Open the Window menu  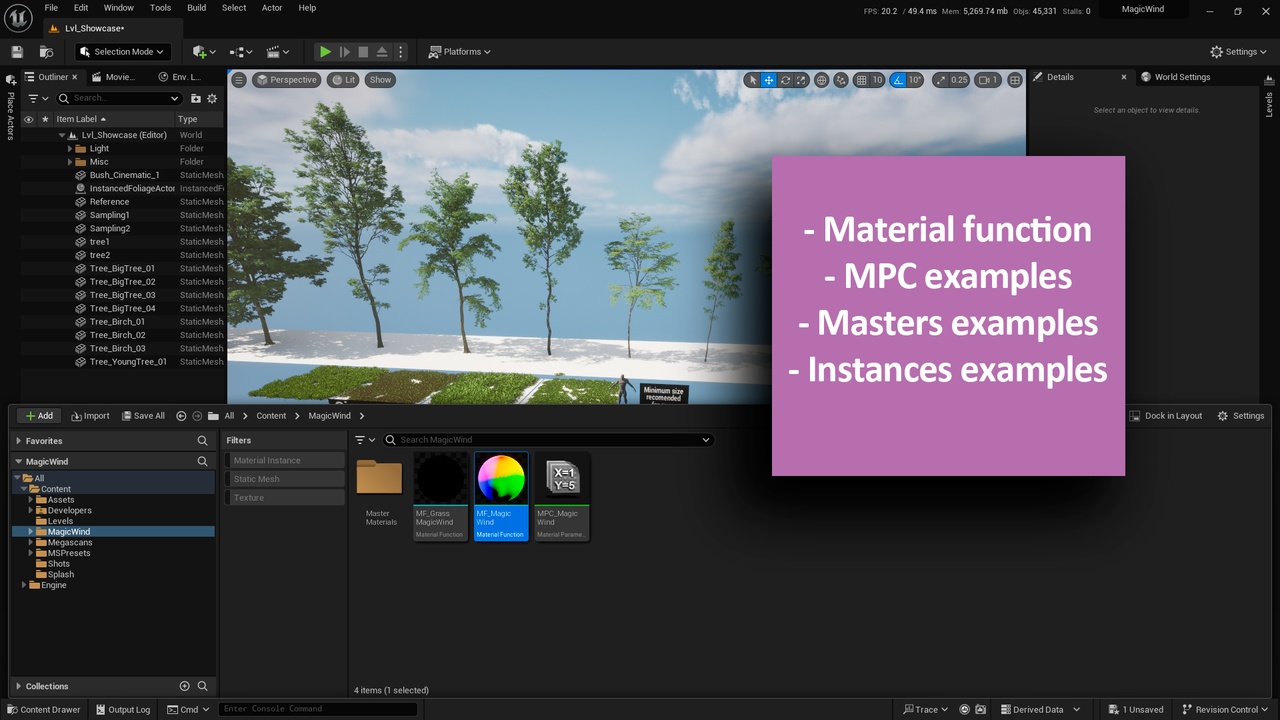[x=119, y=8]
